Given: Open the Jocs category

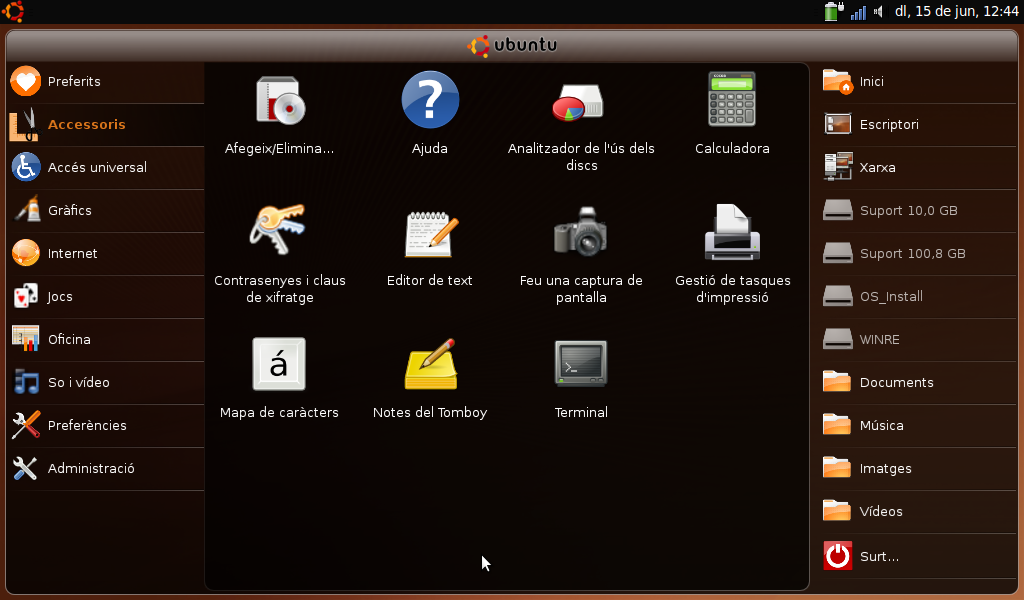Looking at the screenshot, I should click(106, 297).
